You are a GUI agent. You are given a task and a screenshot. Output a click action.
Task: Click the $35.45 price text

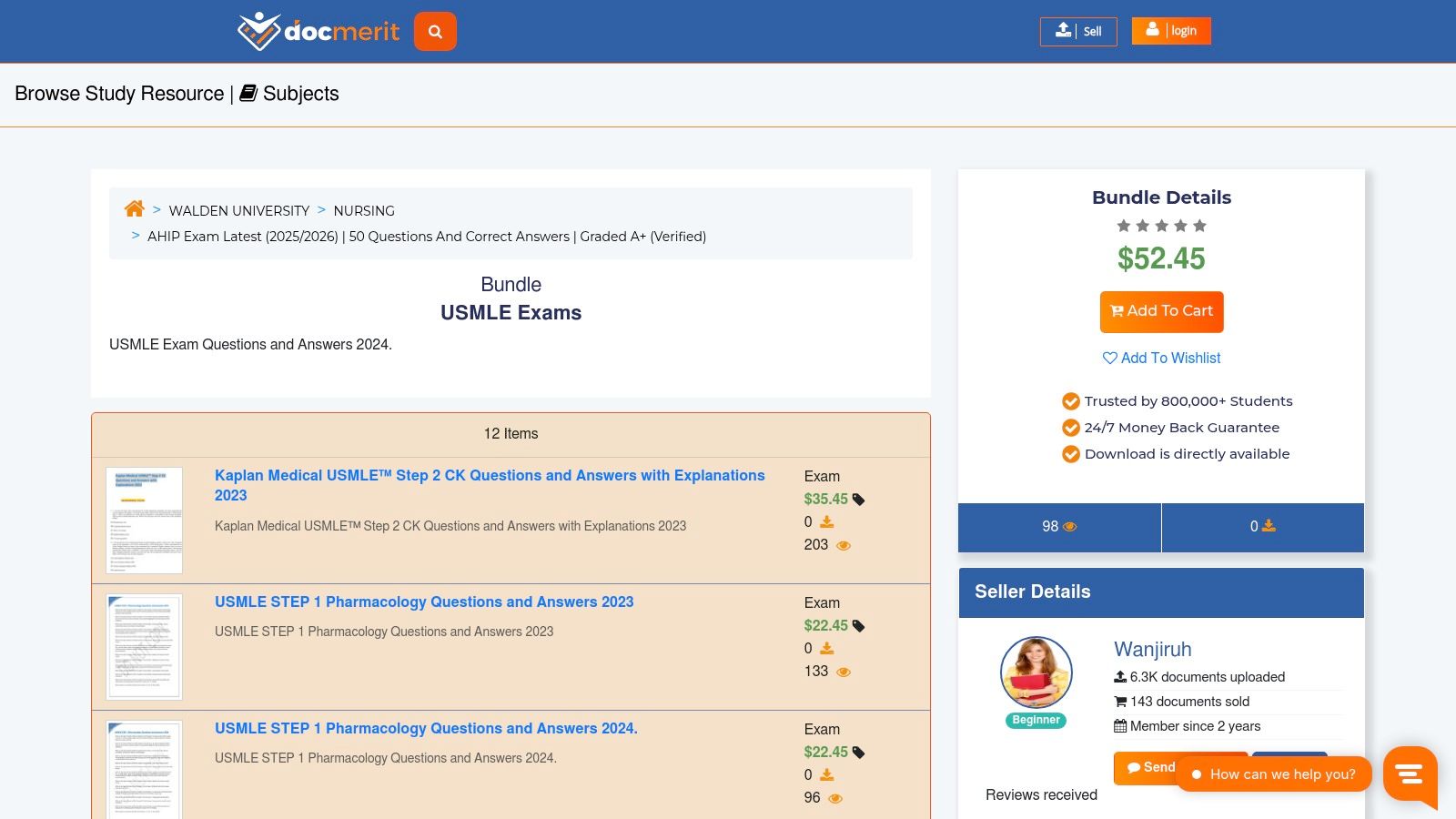[x=825, y=499]
